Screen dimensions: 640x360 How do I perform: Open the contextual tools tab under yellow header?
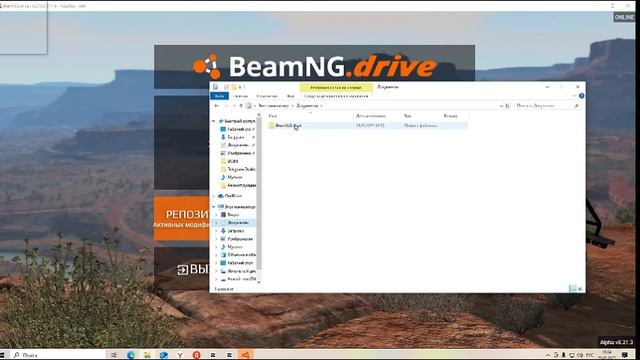coord(336,96)
